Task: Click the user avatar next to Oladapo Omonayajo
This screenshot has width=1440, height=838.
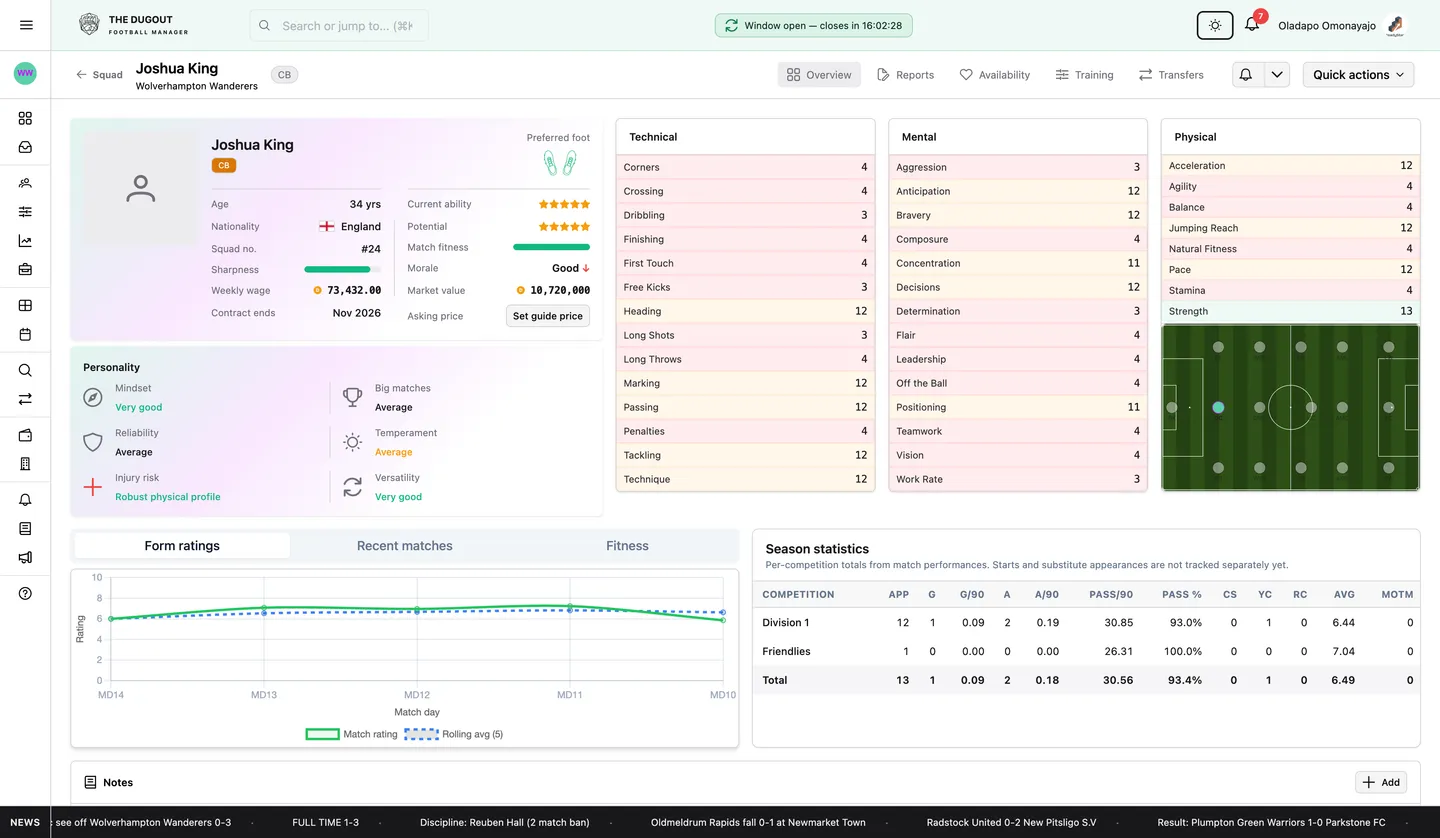Action: [x=1396, y=26]
